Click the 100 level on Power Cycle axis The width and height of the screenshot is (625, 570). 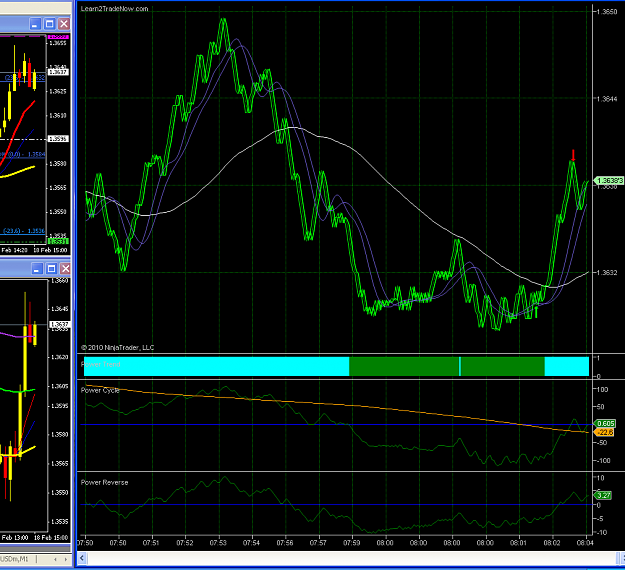602,389
